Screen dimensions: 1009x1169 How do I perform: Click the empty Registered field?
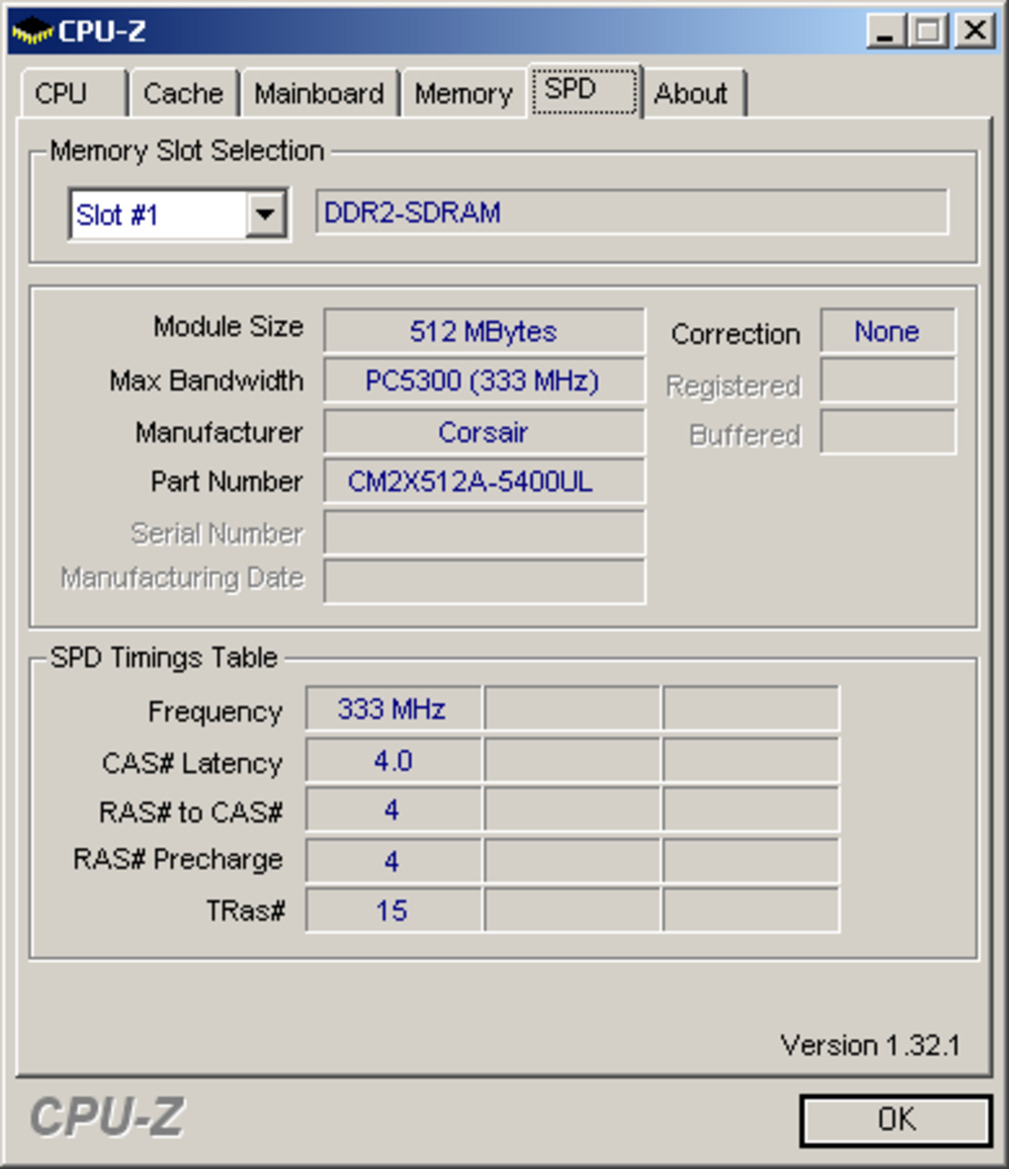(x=887, y=381)
